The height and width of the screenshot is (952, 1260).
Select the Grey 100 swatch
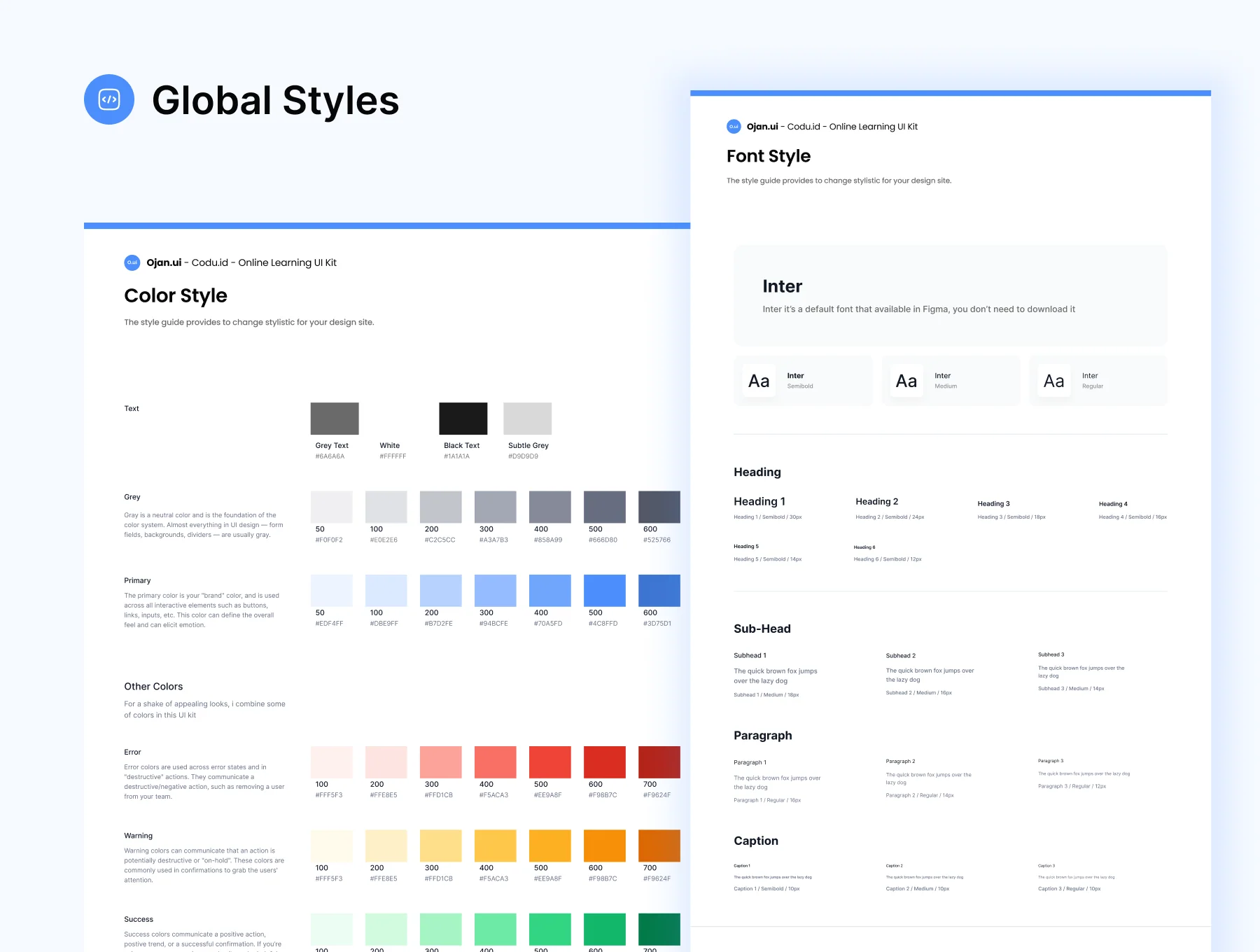[x=386, y=507]
